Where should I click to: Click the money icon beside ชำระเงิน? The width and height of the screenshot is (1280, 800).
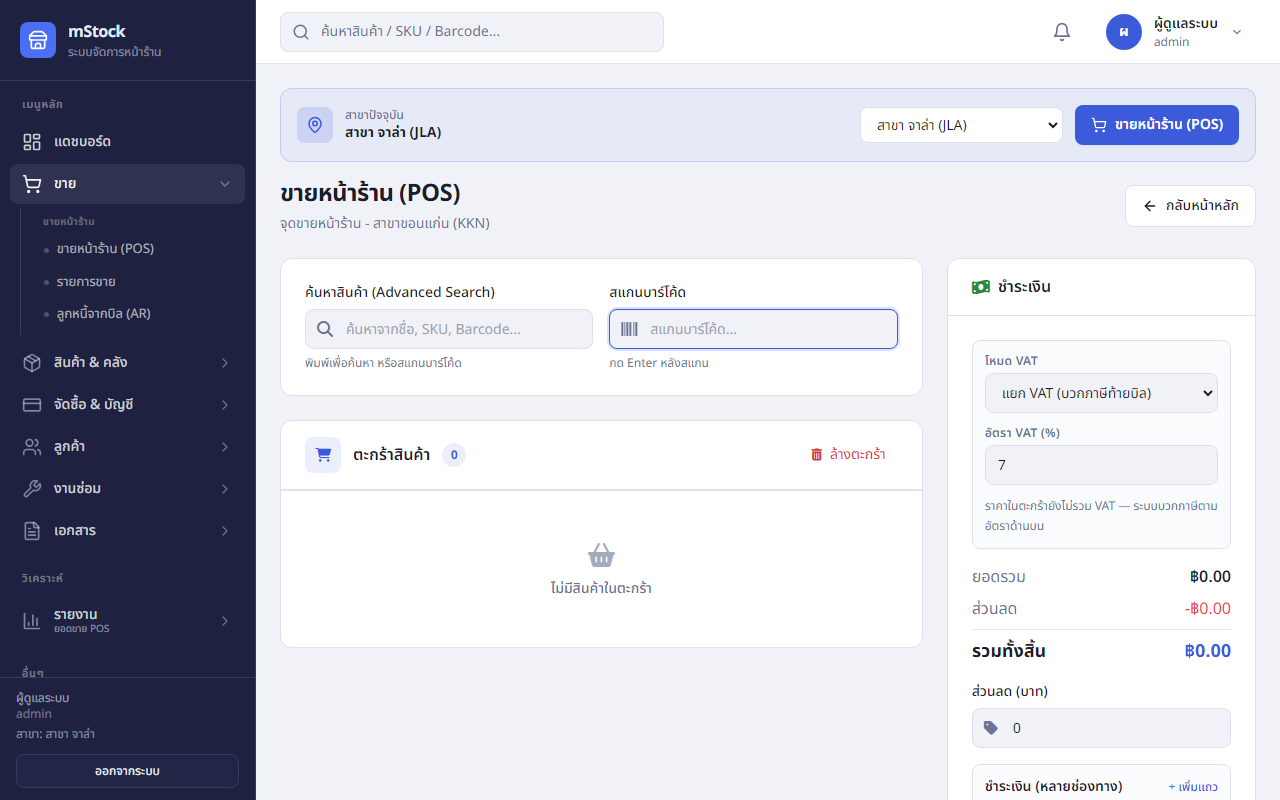pyautogui.click(x=981, y=287)
